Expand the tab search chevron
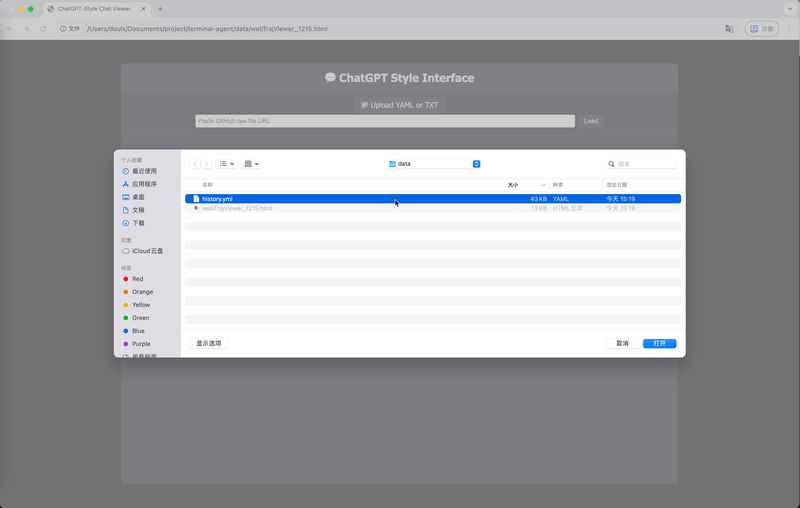The height and width of the screenshot is (508, 800). tap(790, 9)
